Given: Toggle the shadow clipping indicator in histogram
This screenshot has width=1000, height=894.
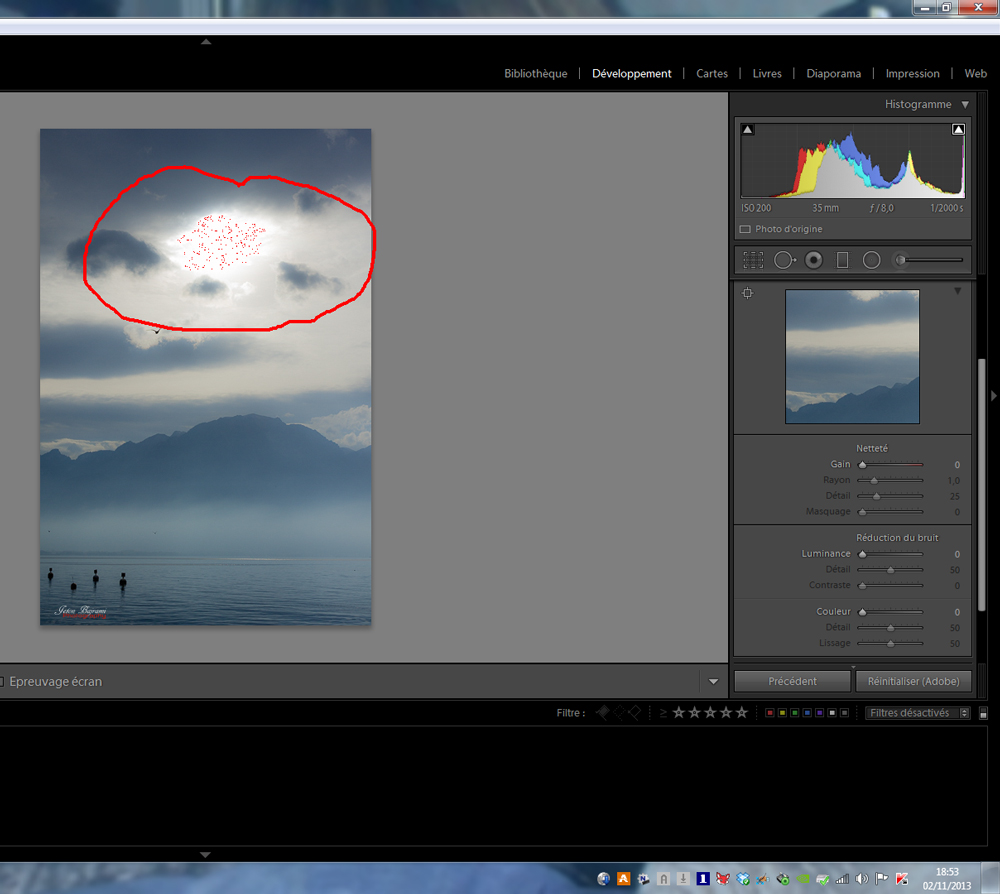Looking at the screenshot, I should pos(748,130).
